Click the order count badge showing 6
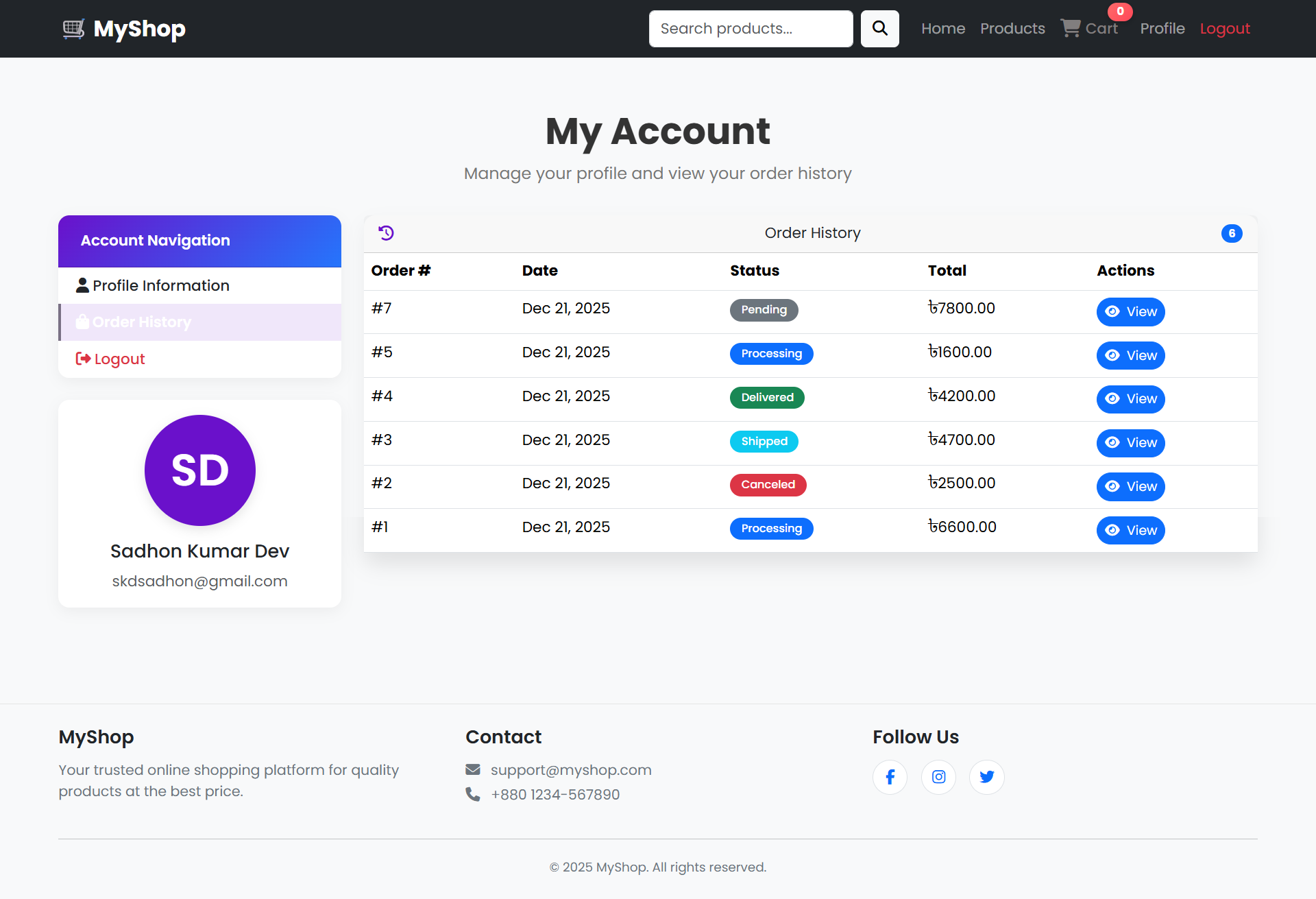The image size is (1316, 899). click(x=1232, y=233)
